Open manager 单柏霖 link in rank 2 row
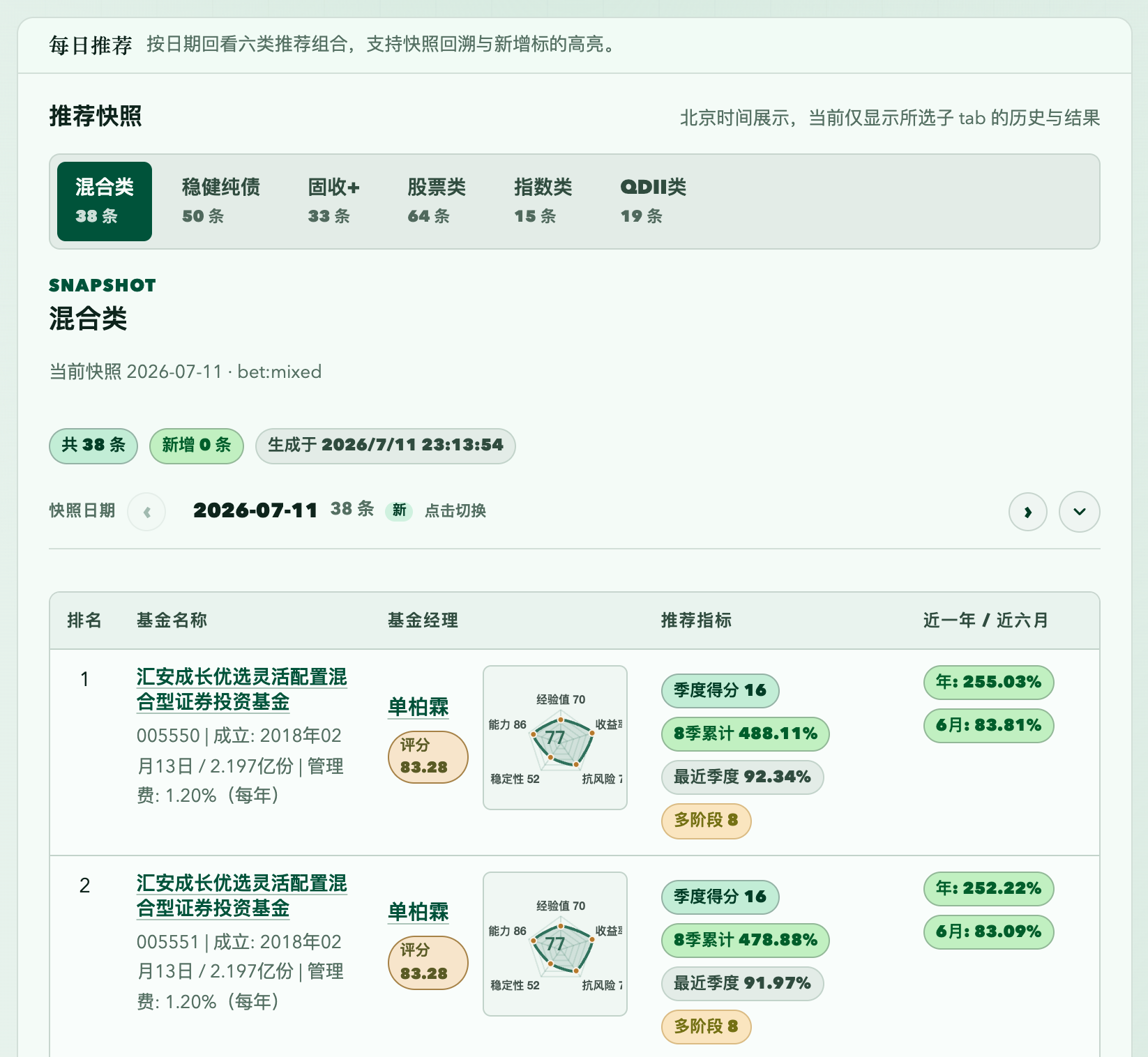Viewport: 1148px width, 1057px height. 418,912
